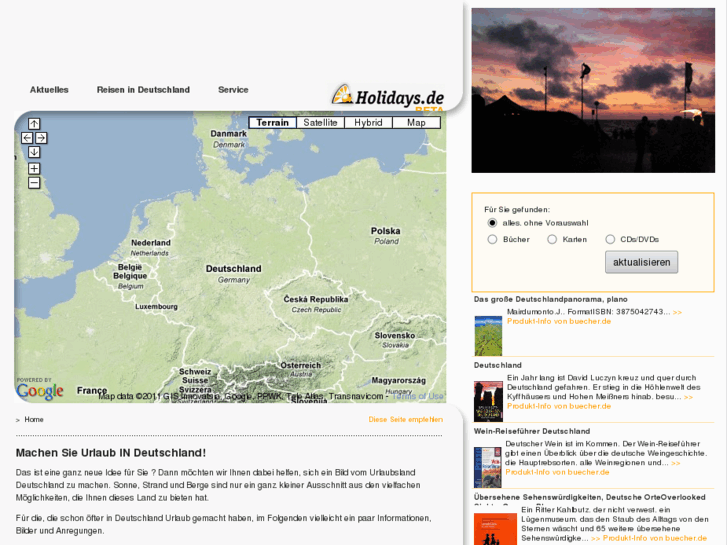This screenshot has width=727, height=545.
Task: Click the 'Luxembourg' label on map
Action: pyautogui.click(x=156, y=307)
